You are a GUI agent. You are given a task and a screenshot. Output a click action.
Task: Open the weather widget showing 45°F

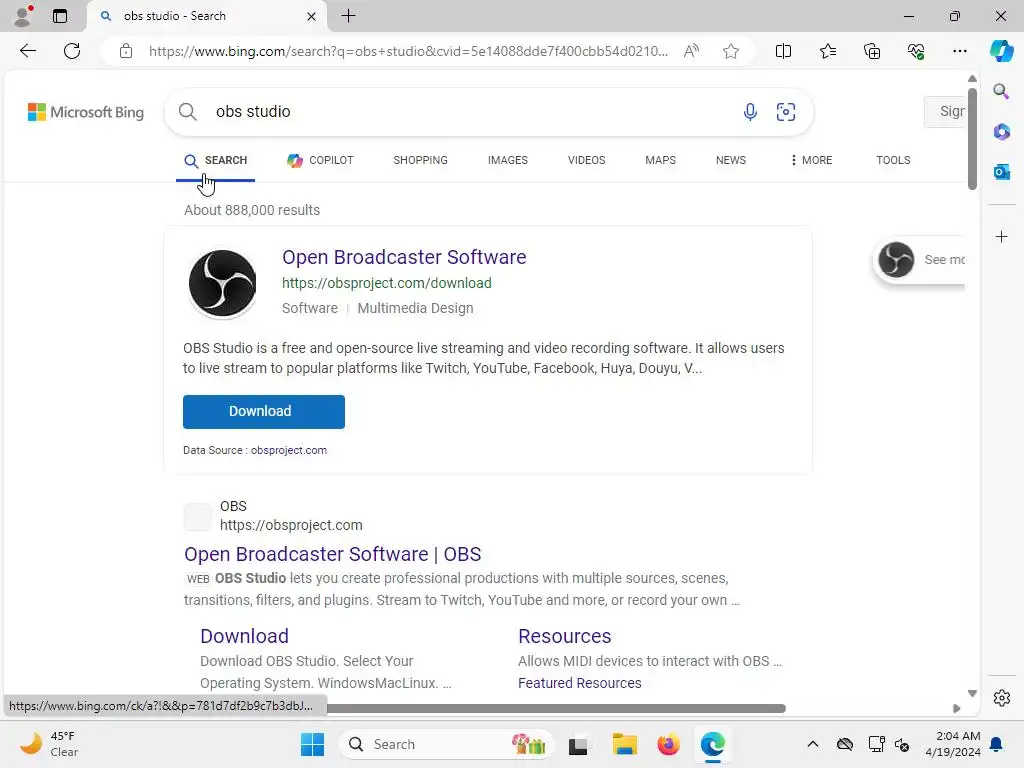point(48,744)
